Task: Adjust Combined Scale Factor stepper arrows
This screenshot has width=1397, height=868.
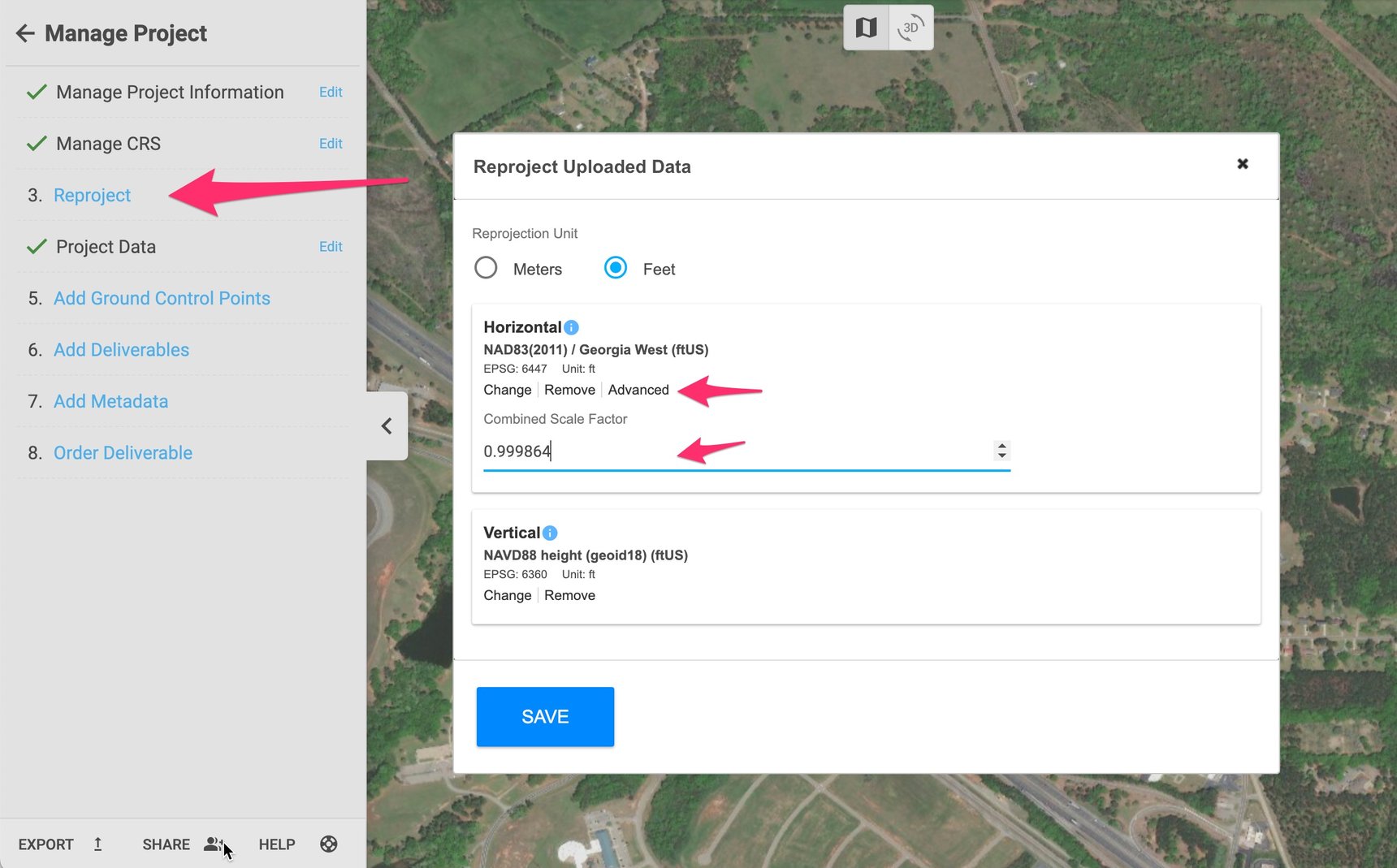Action: point(1001,451)
